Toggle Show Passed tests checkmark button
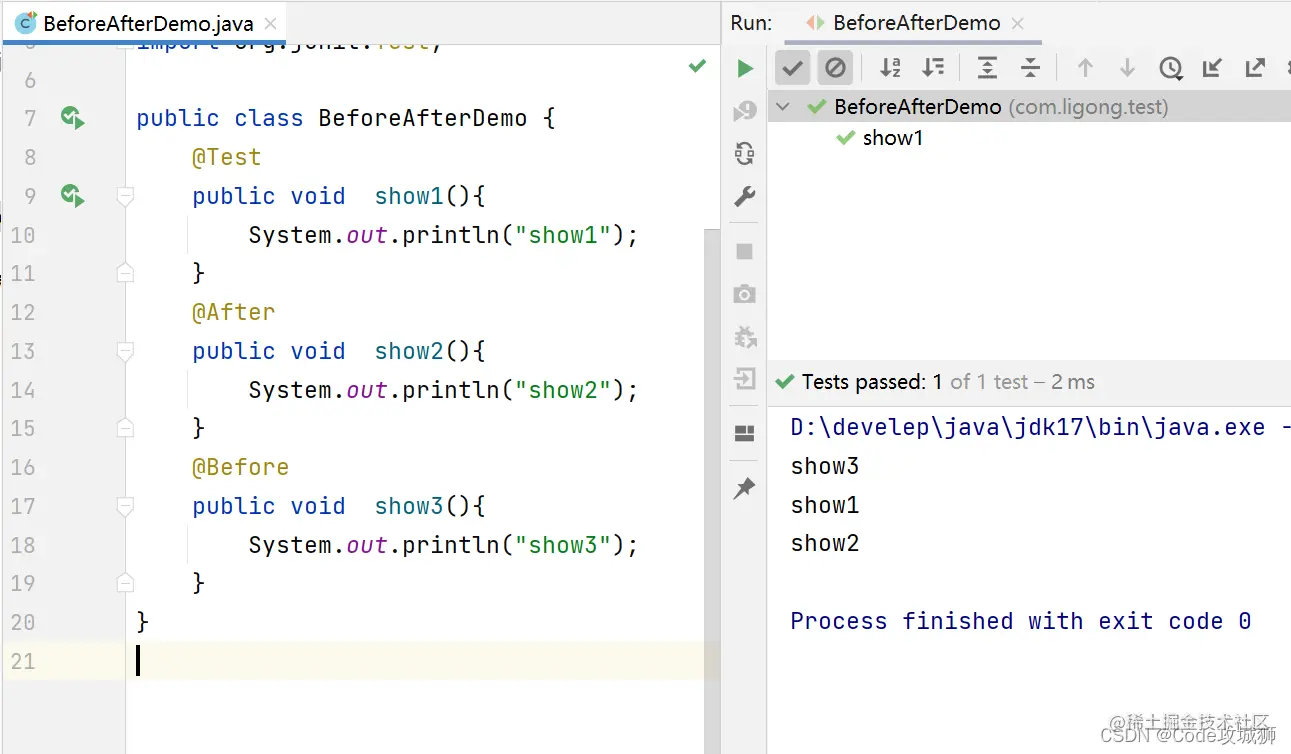 (x=793, y=68)
